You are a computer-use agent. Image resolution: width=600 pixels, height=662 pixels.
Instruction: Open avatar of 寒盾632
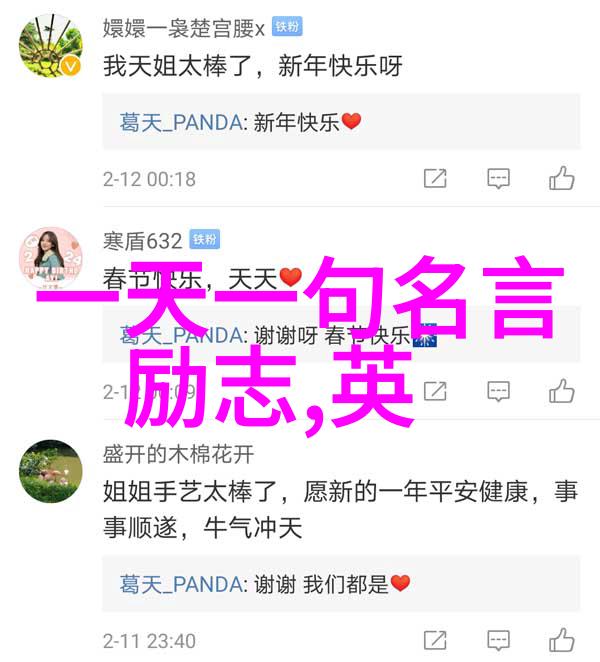(x=51, y=258)
